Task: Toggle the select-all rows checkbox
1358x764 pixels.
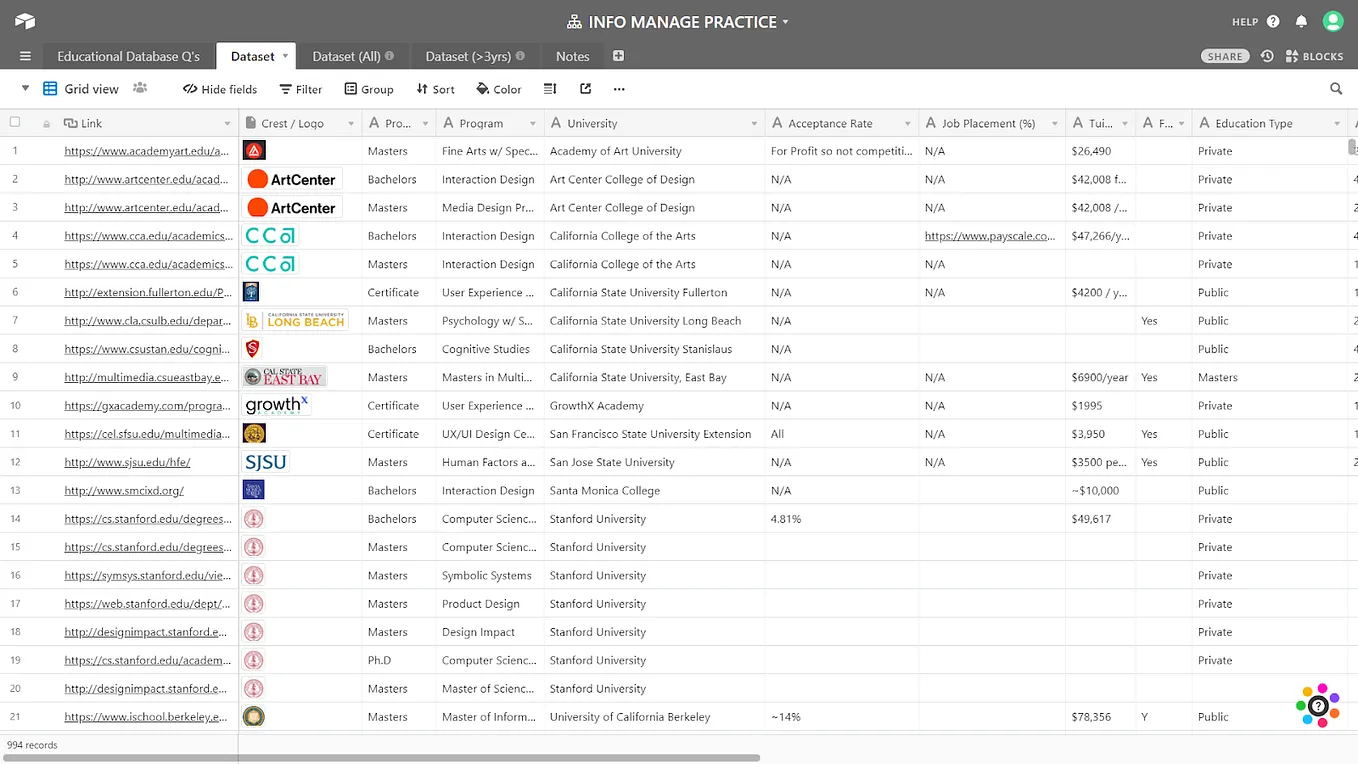Action: click(15, 122)
